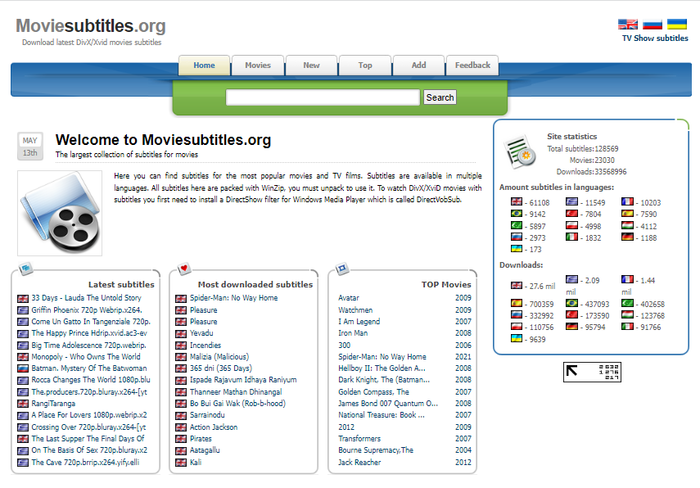This screenshot has width=700, height=488.
Task: Open 365 dni (365 Days) subtitle
Action: point(221,368)
